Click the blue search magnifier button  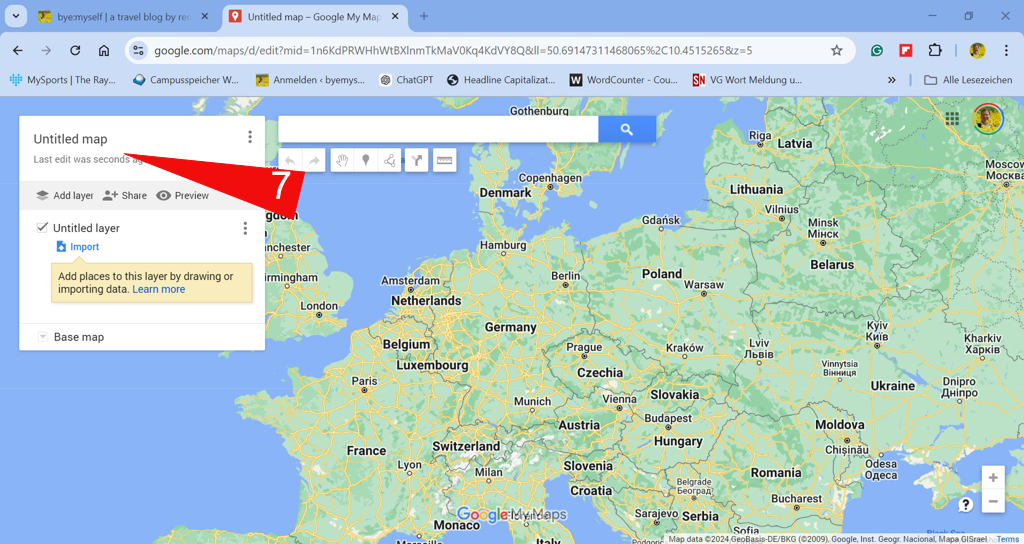point(627,129)
